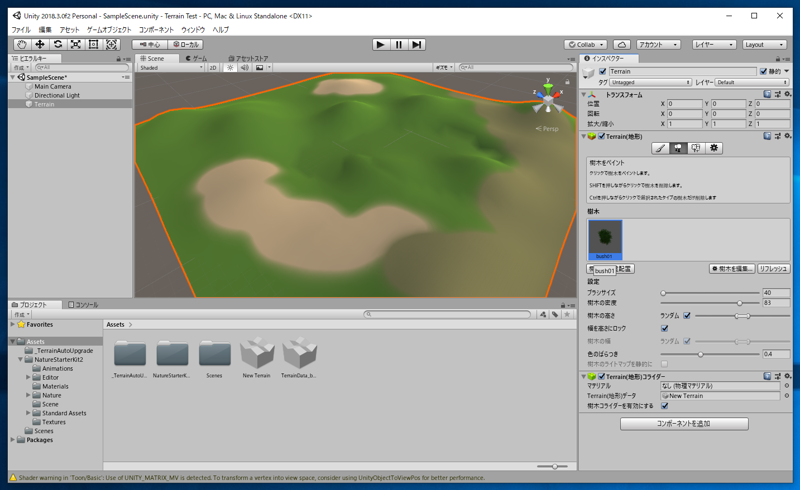Toggle scene audio speaker icon

pos(244,67)
